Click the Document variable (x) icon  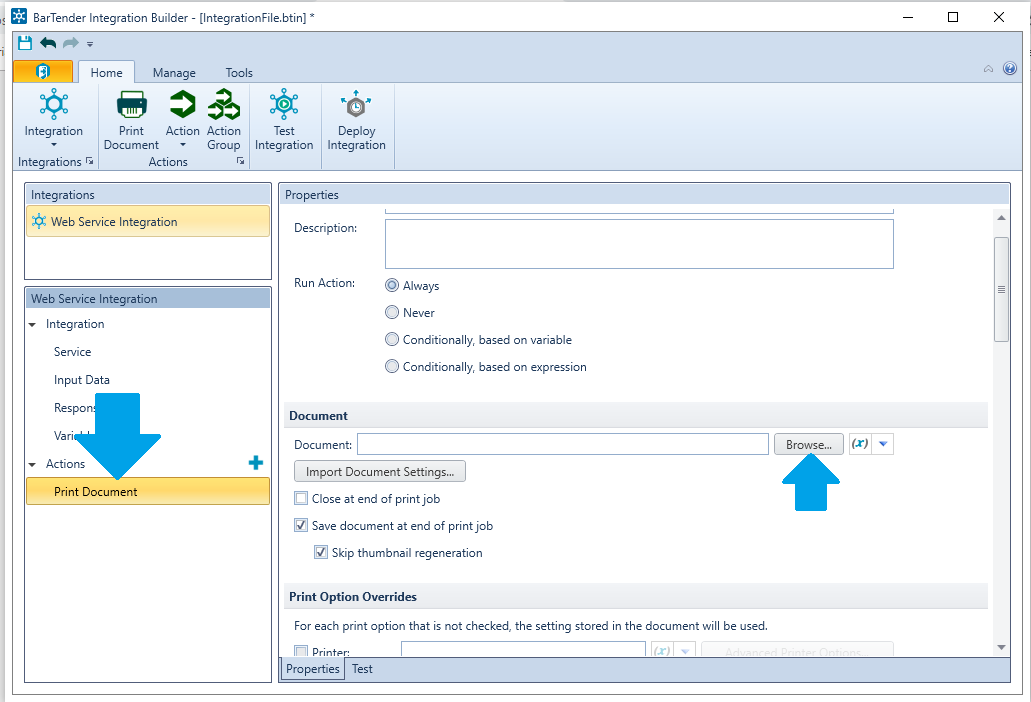coord(860,444)
